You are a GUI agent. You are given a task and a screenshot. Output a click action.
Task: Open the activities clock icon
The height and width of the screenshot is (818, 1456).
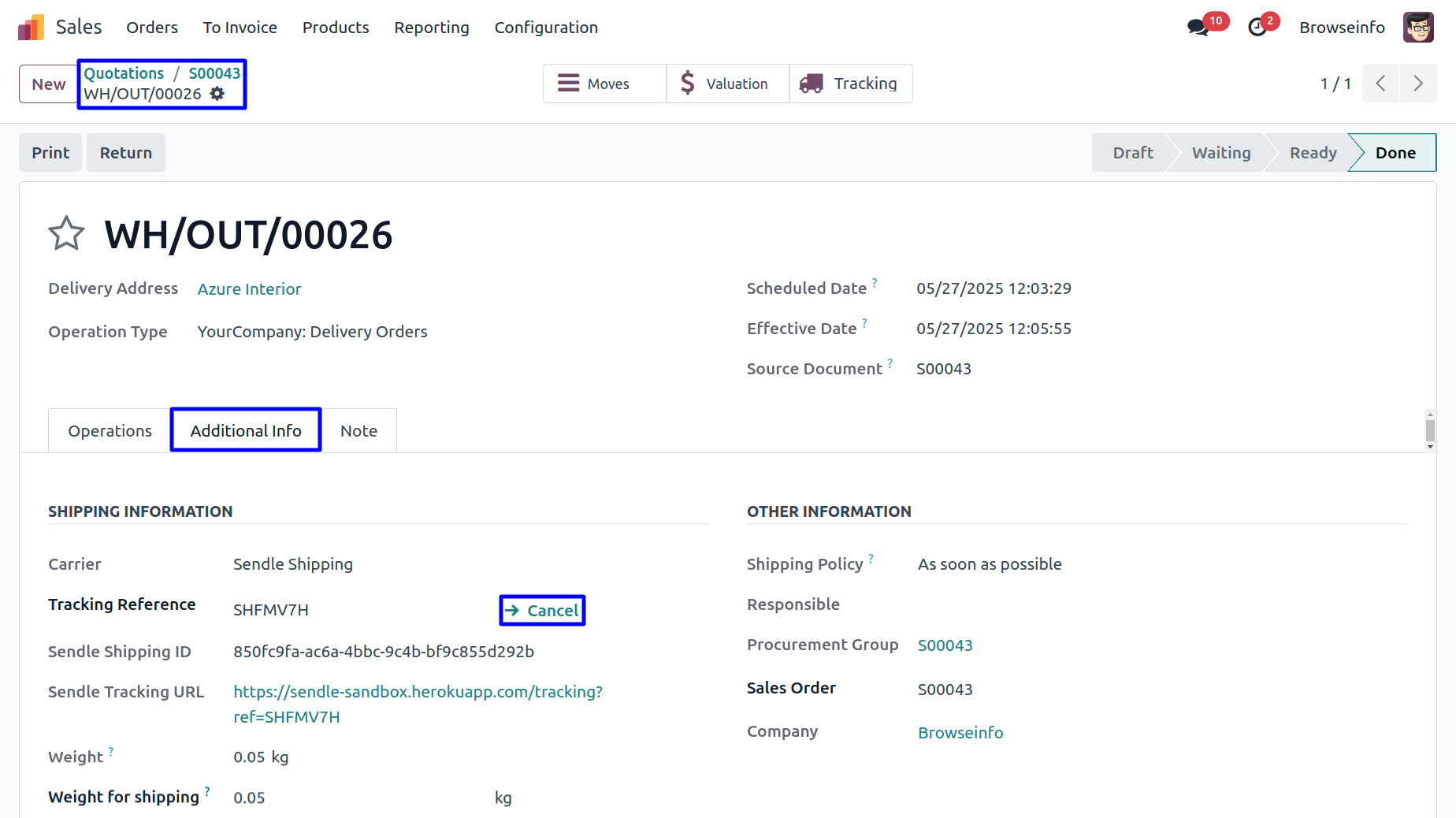coord(1257,28)
